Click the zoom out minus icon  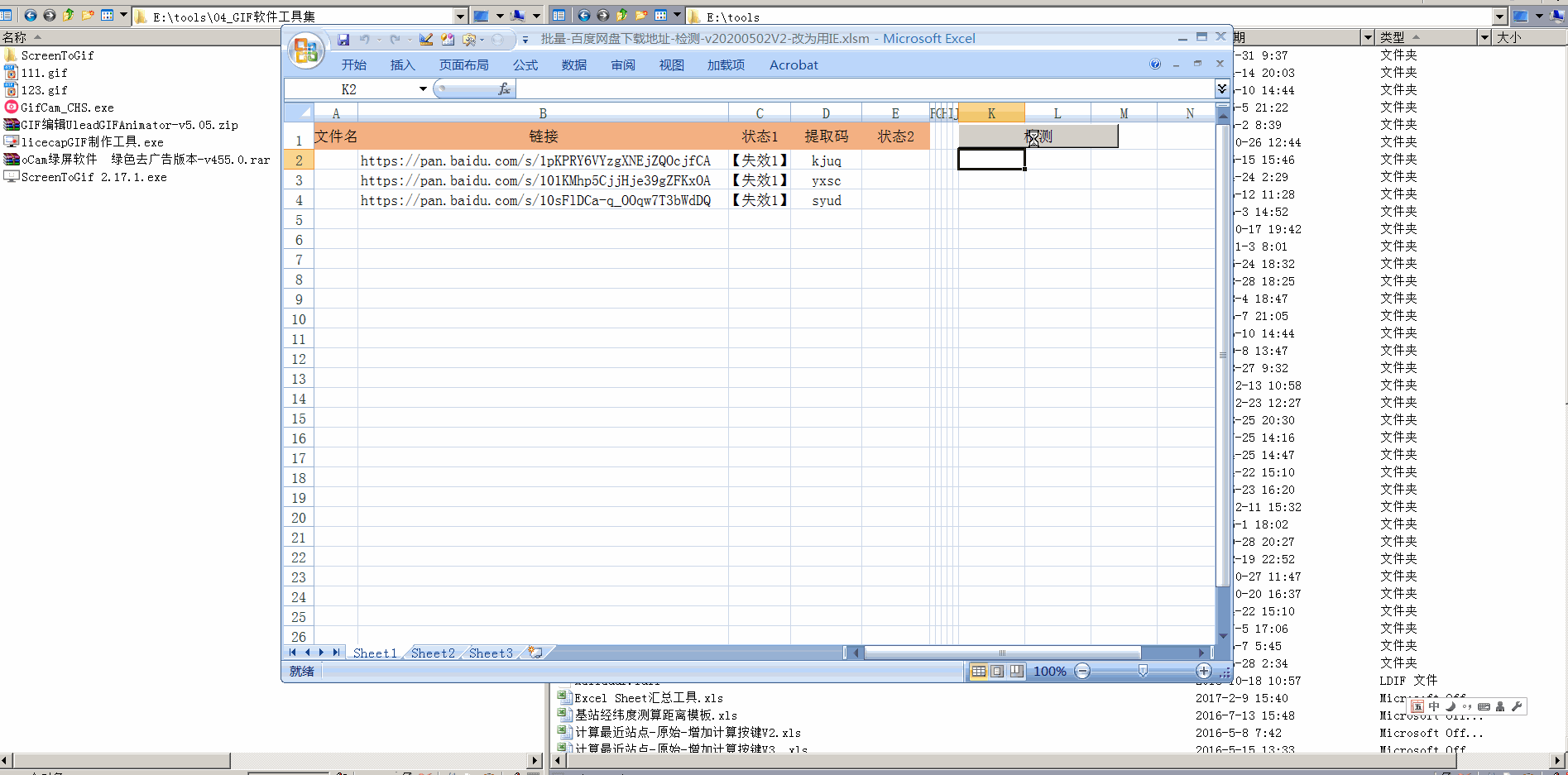pyautogui.click(x=1082, y=671)
